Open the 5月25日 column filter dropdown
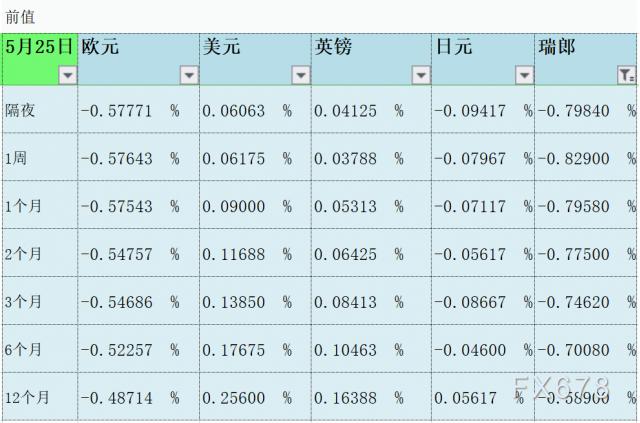Screen dimensions: 640x423 point(68,75)
